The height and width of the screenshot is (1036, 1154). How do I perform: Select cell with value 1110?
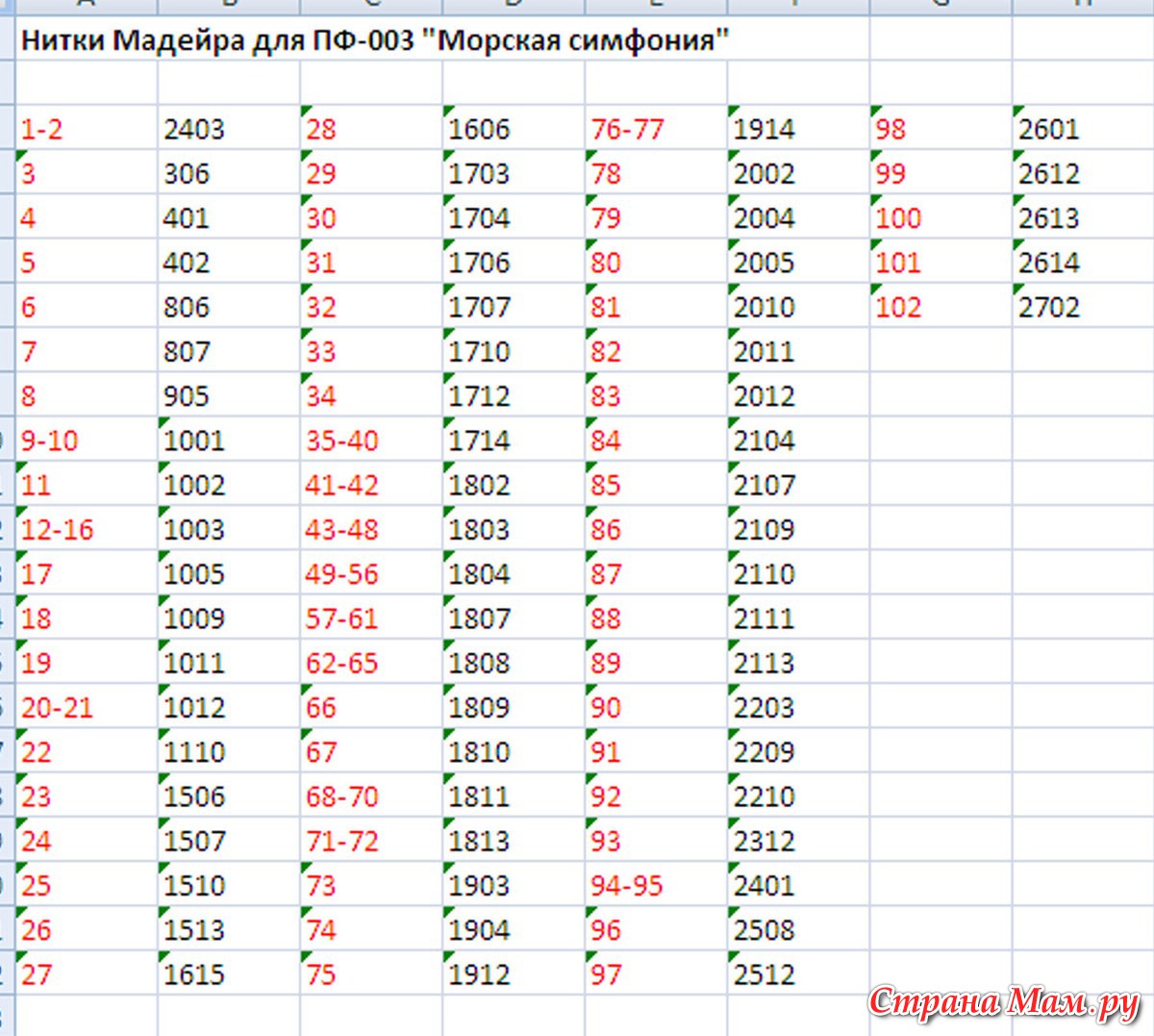coord(229,751)
